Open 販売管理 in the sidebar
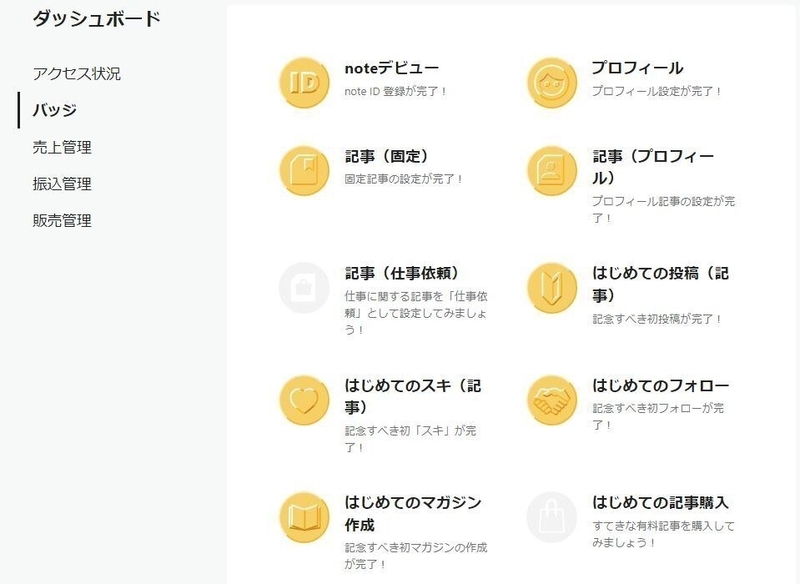This screenshot has width=800, height=584. [x=62, y=220]
